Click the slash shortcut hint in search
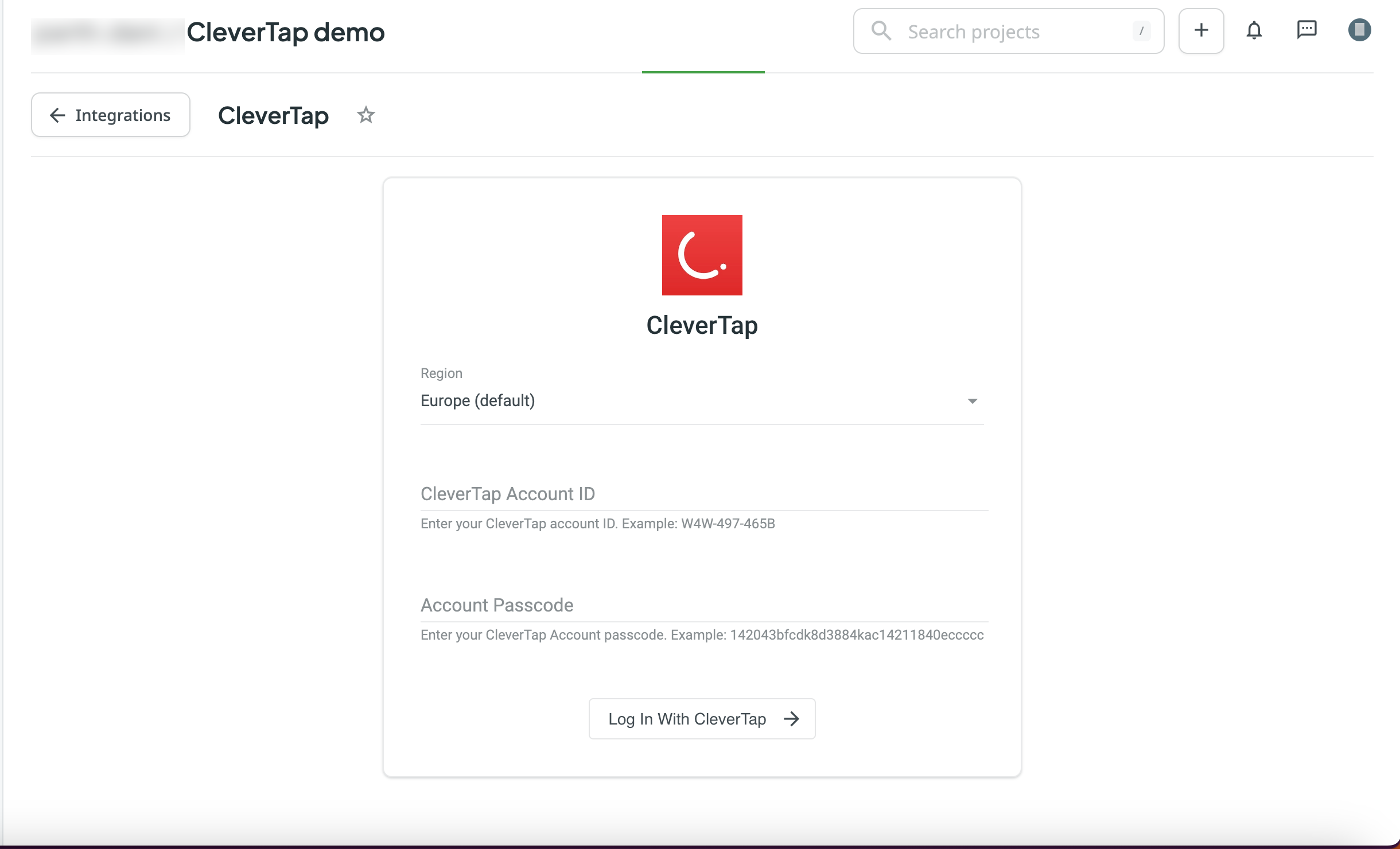The width and height of the screenshot is (1400, 849). pos(1142,31)
